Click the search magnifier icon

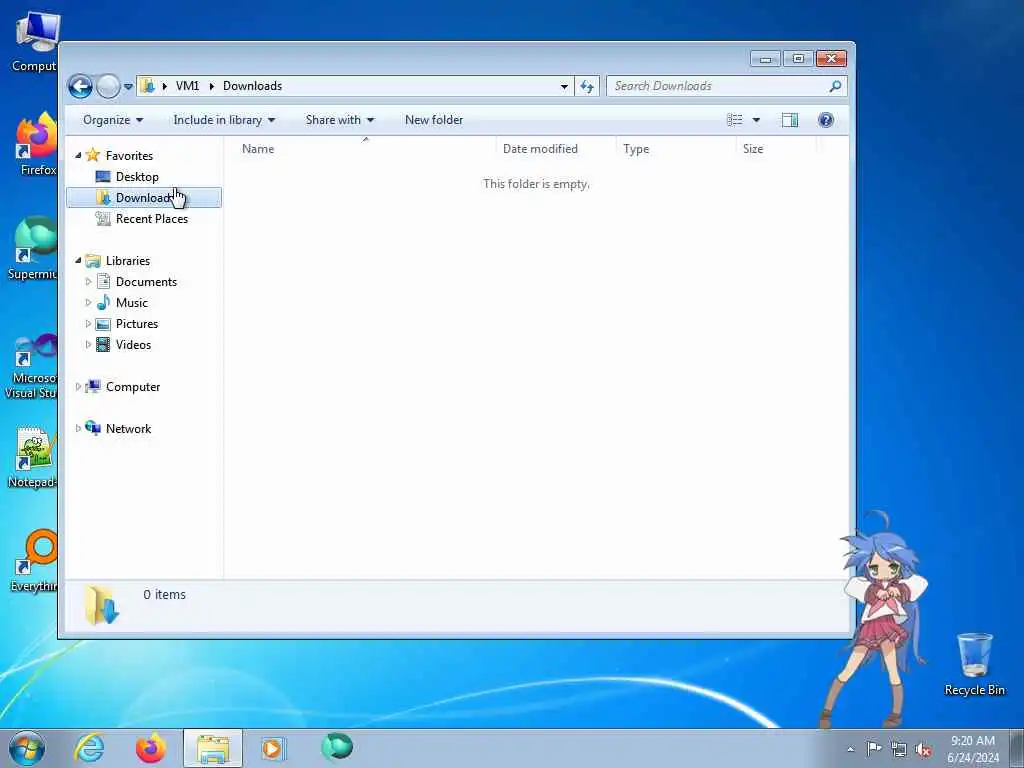point(835,86)
